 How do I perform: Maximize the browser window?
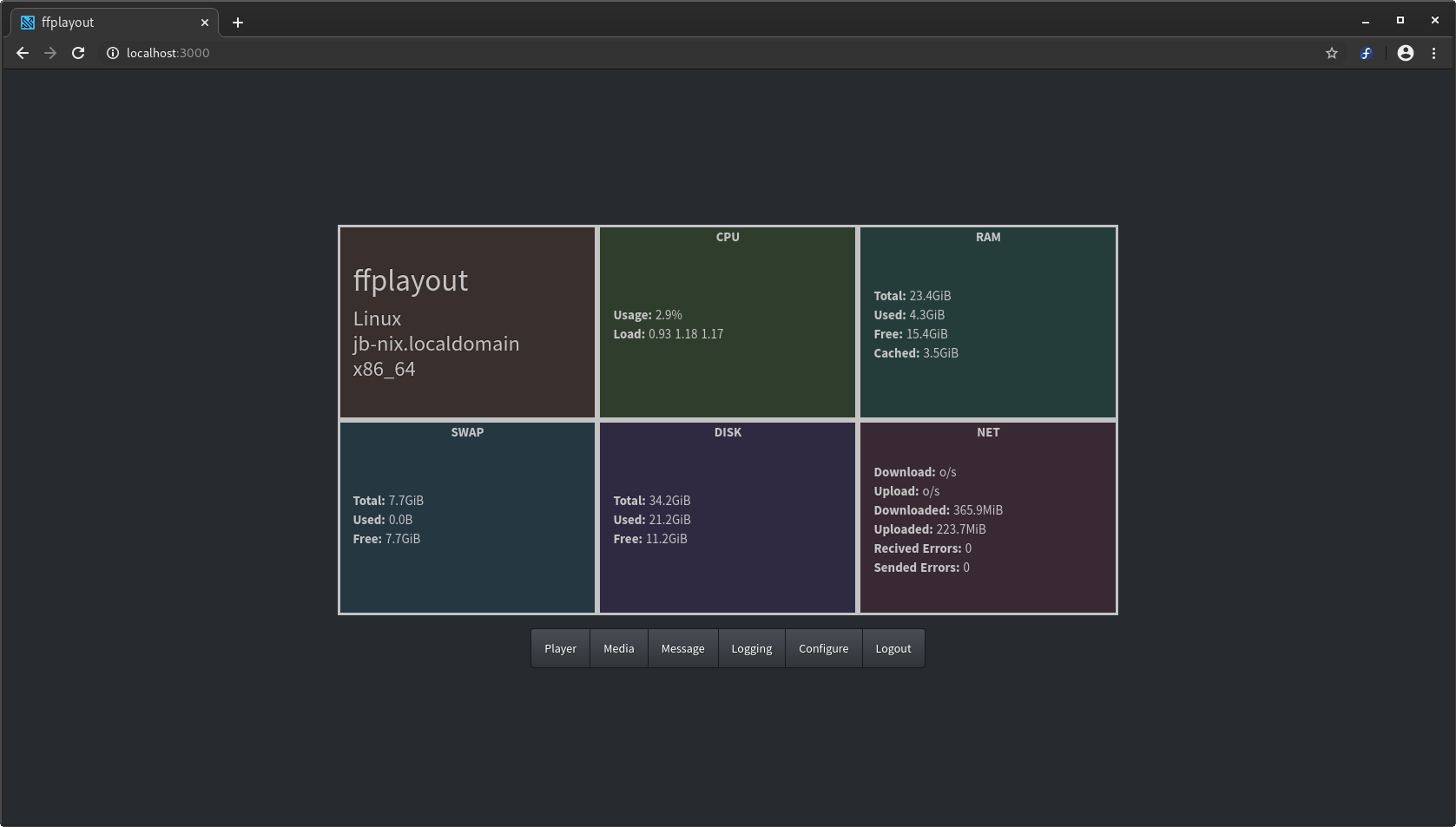coord(1400,20)
